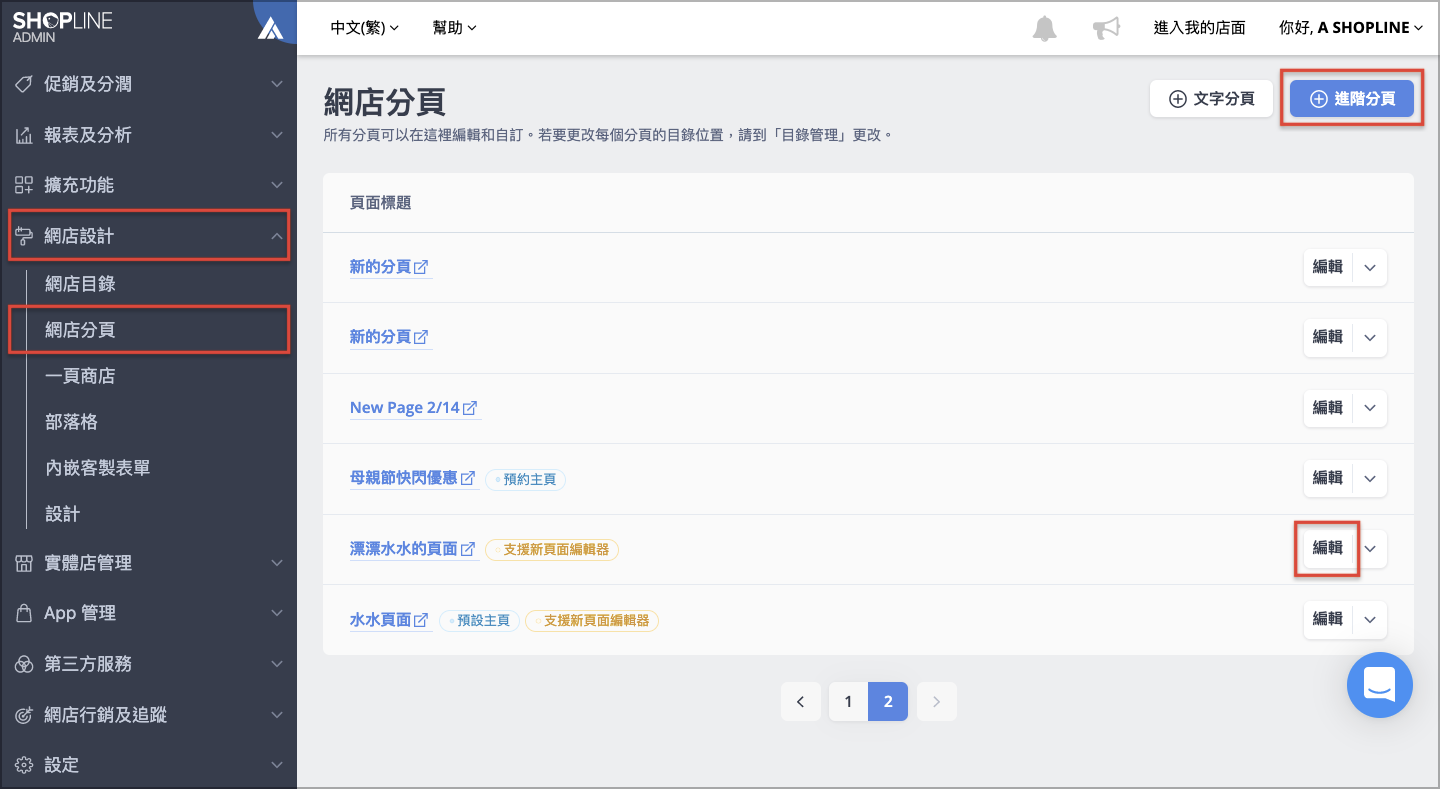Click the 網店設計 paint roller icon
1440x789 pixels.
pos(23,236)
